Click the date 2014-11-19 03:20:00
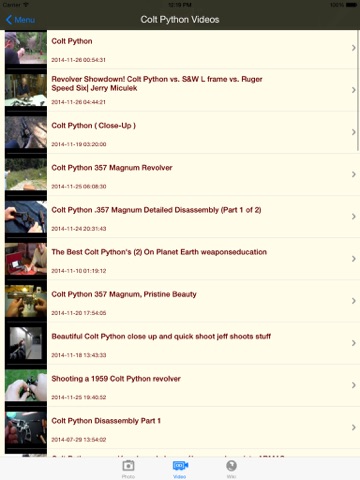The height and width of the screenshot is (480, 360). click(79, 144)
